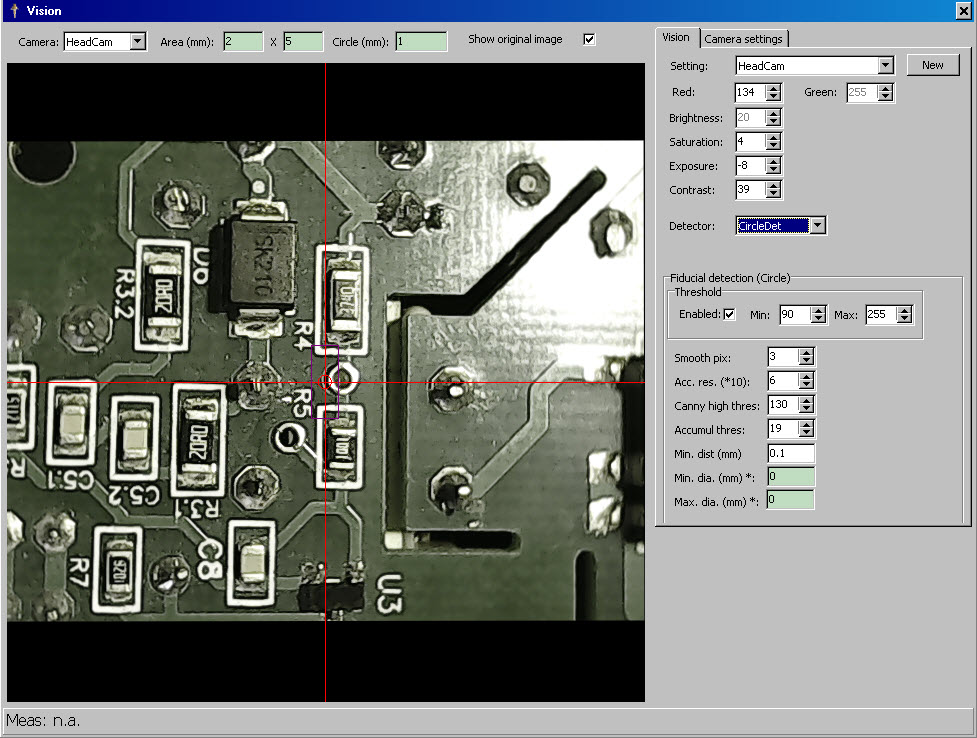Decrease the Threshold Min value
This screenshot has height=738, width=977.
tap(818, 319)
